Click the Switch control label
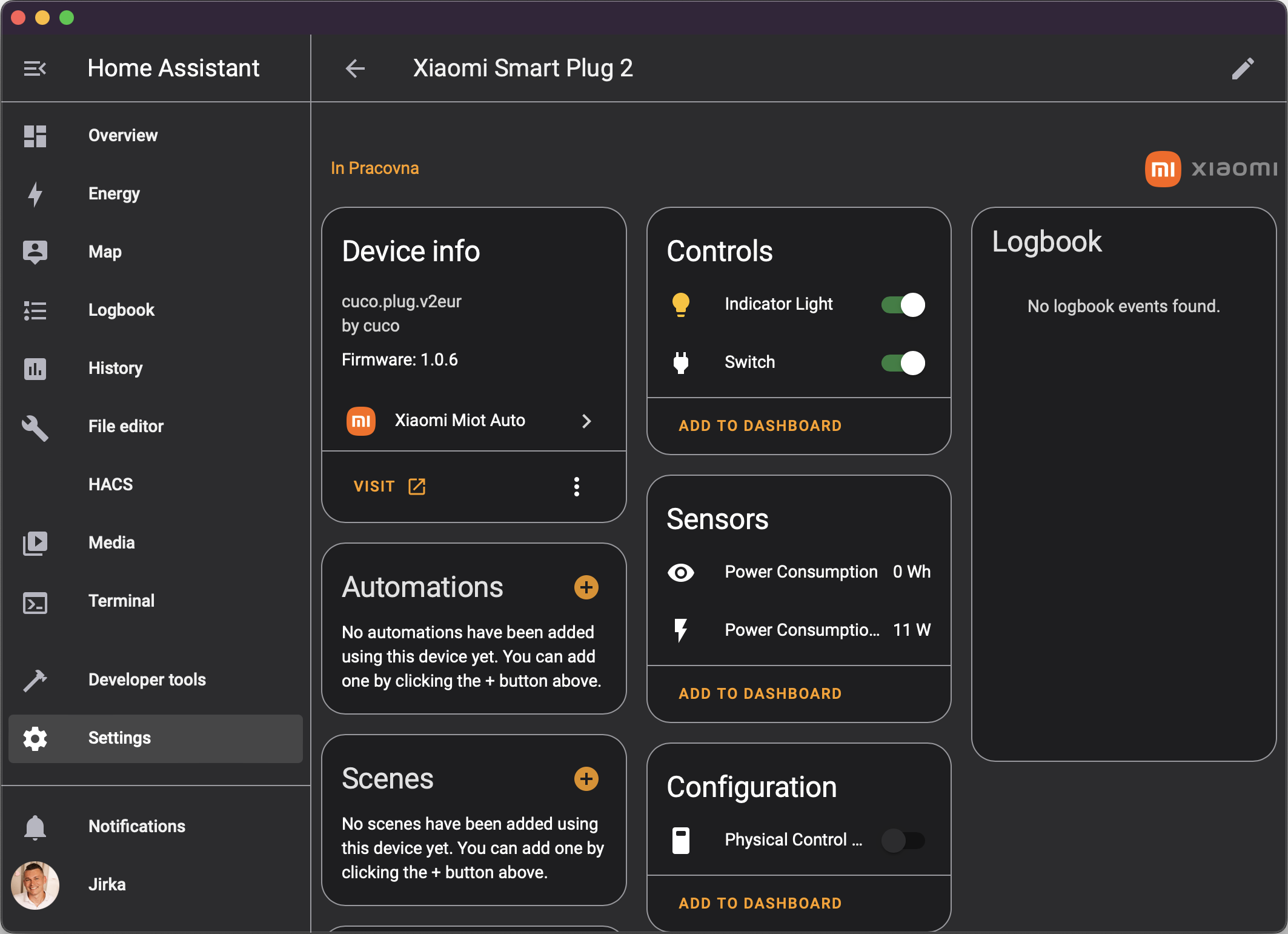 point(750,362)
